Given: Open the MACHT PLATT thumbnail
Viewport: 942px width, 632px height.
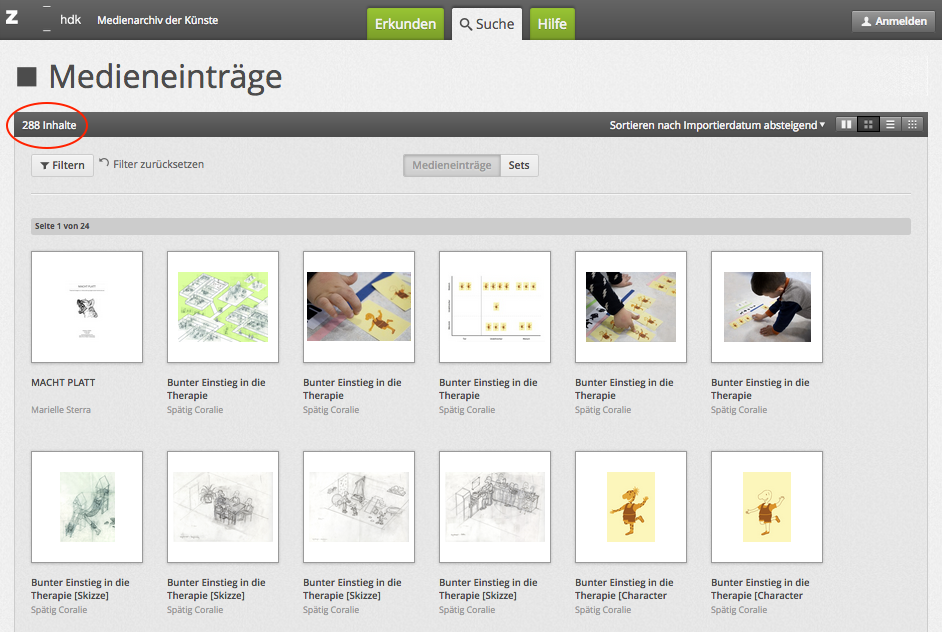Looking at the screenshot, I should (87, 307).
